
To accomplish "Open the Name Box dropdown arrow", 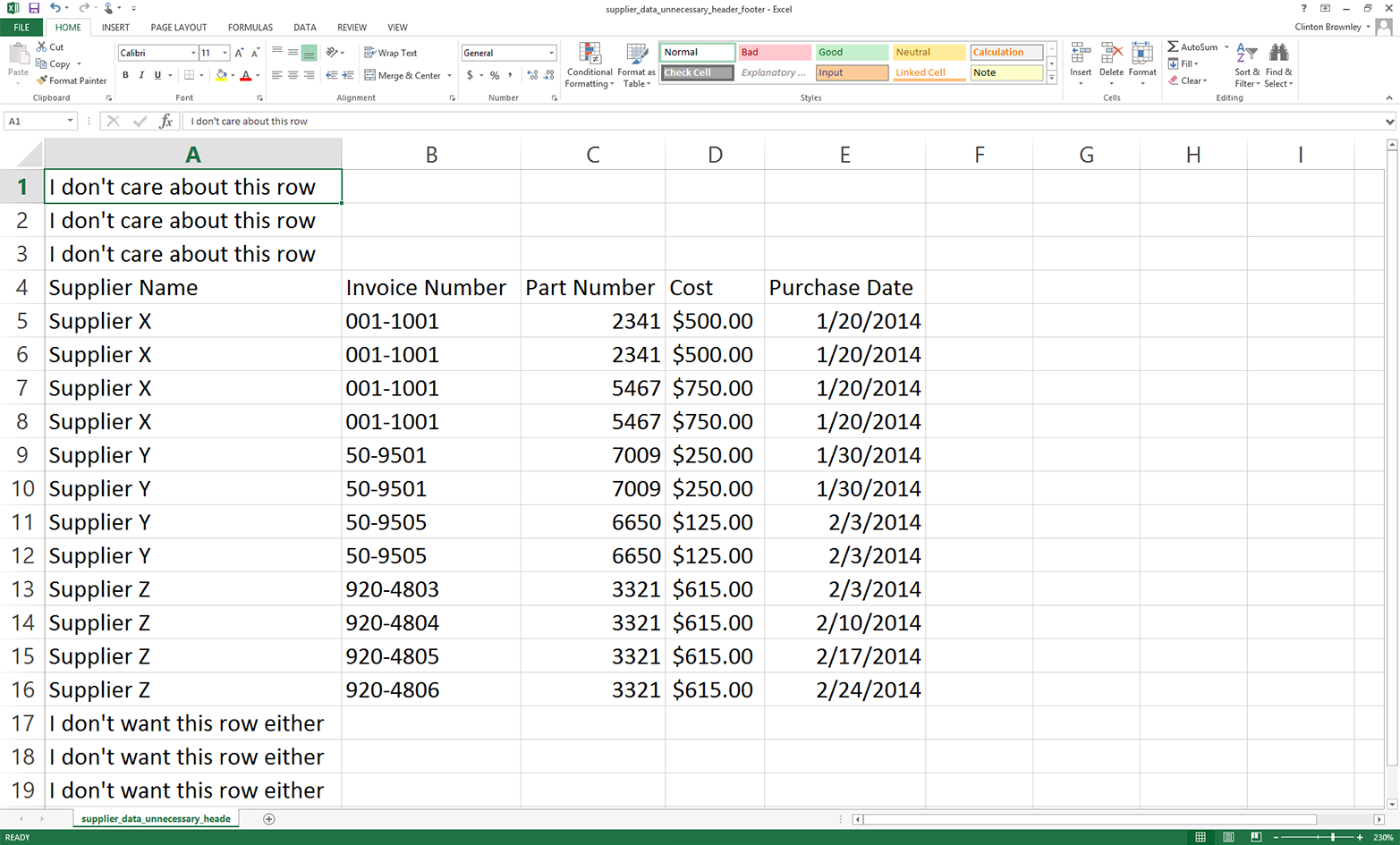I will 70,122.
